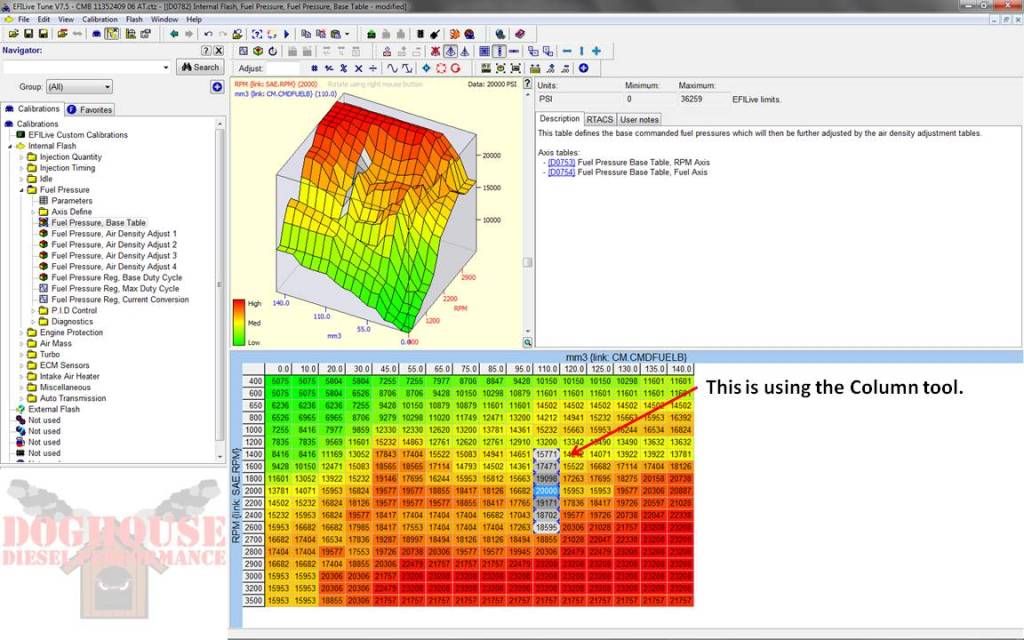Click the 110.0 column header

coord(546,369)
